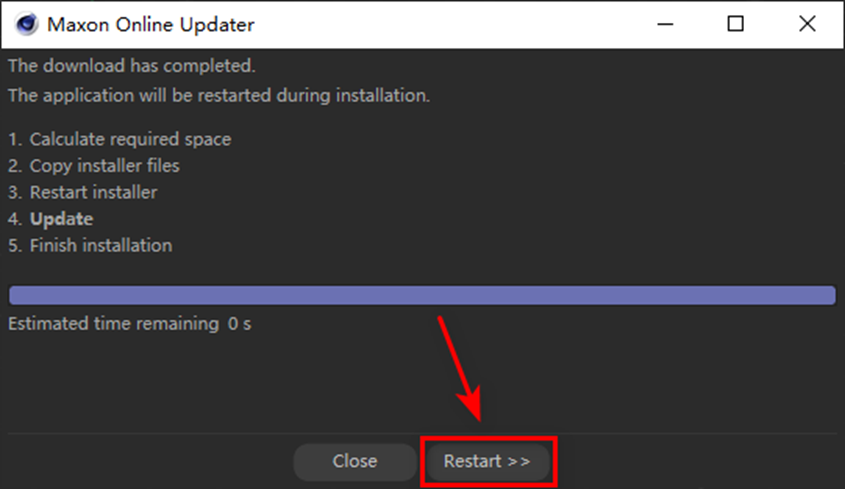Click the 0 s remaining time value
This screenshot has height=489, width=845.
tap(239, 323)
